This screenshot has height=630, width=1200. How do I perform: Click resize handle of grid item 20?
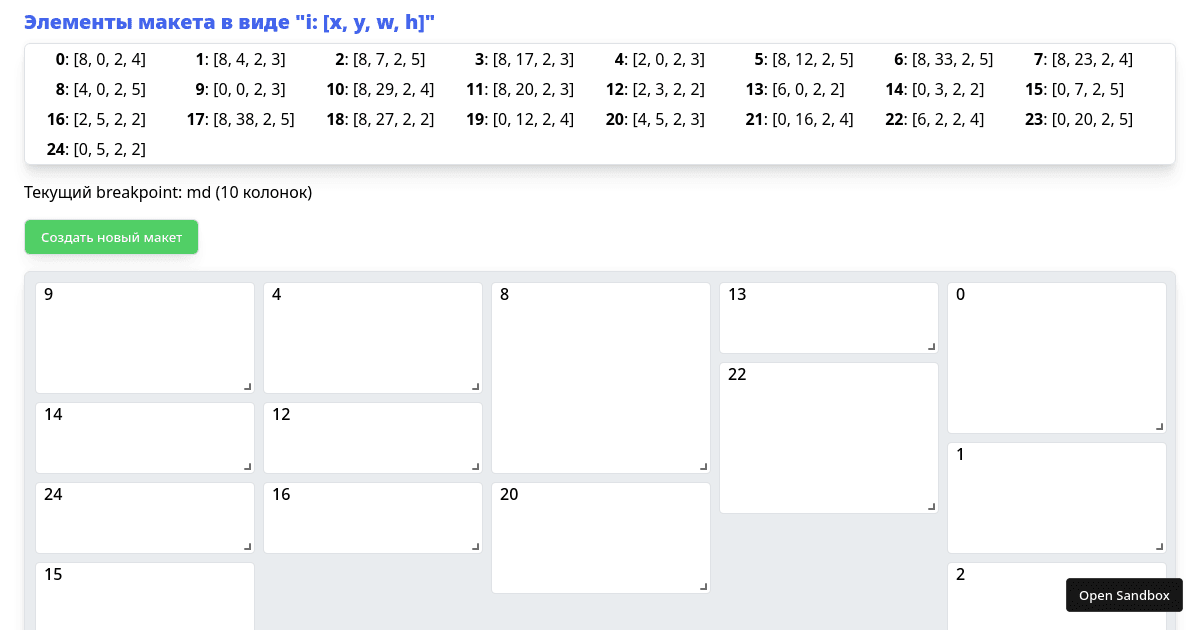coord(703,586)
